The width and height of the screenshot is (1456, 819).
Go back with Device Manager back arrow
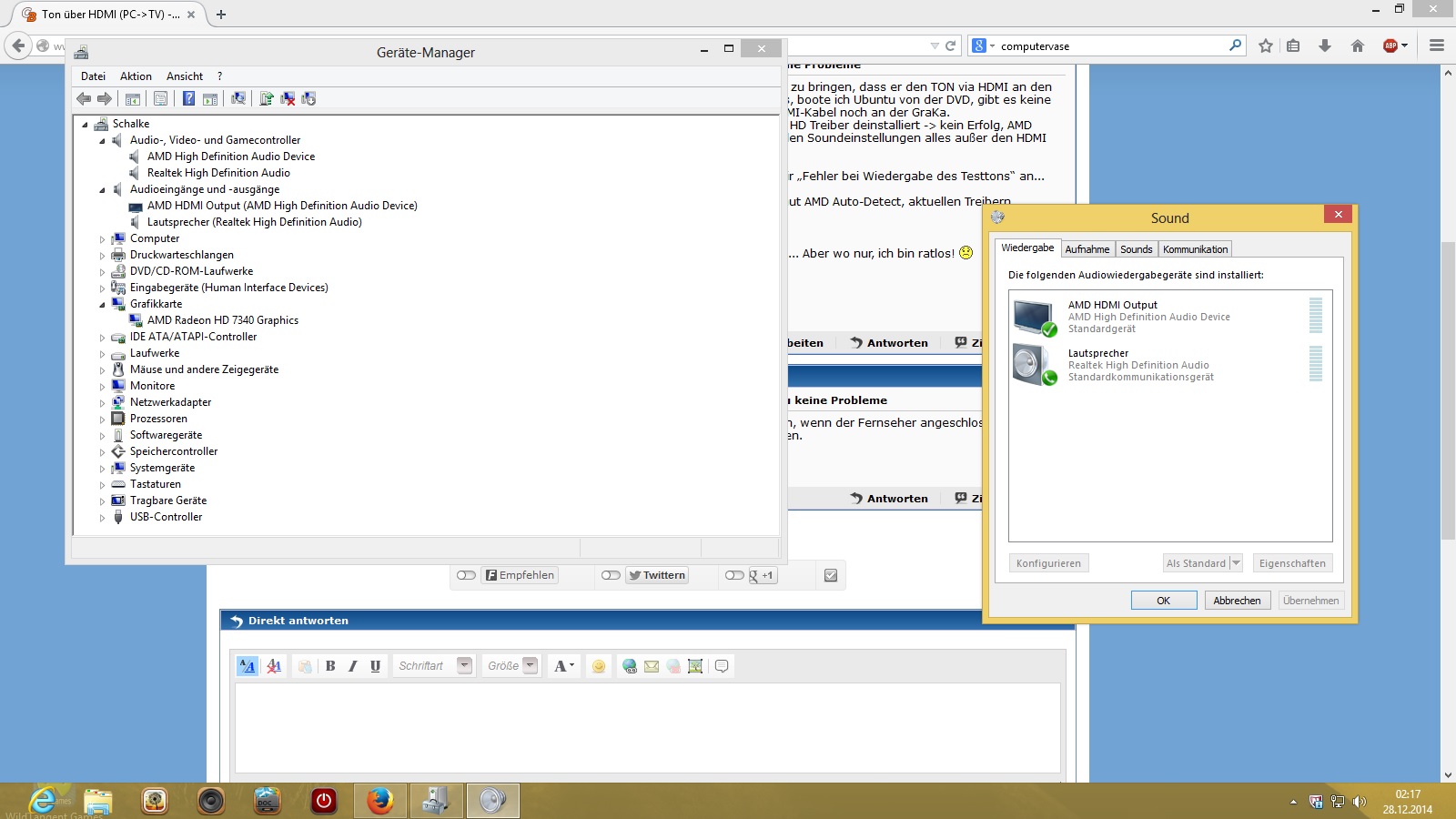click(84, 98)
